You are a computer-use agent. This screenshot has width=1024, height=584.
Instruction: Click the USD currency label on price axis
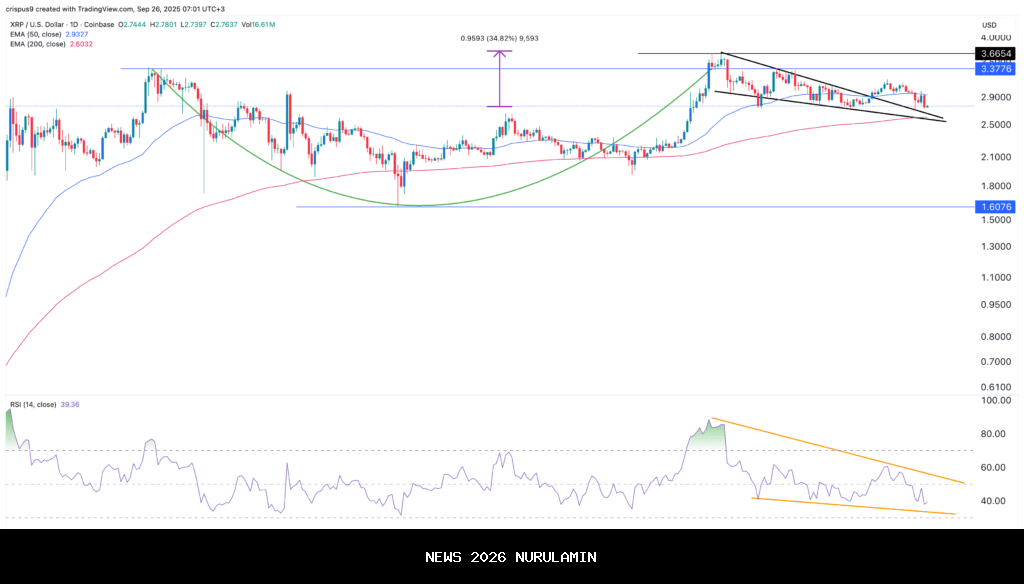[x=990, y=25]
